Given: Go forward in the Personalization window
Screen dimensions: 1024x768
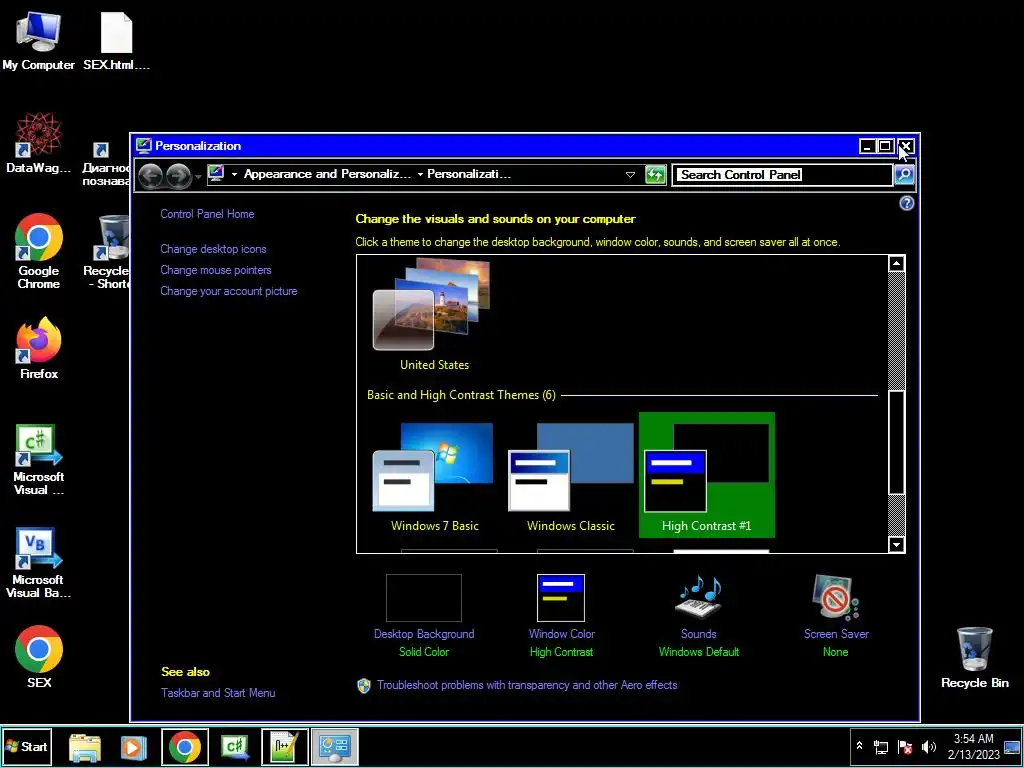Looking at the screenshot, I should [178, 175].
